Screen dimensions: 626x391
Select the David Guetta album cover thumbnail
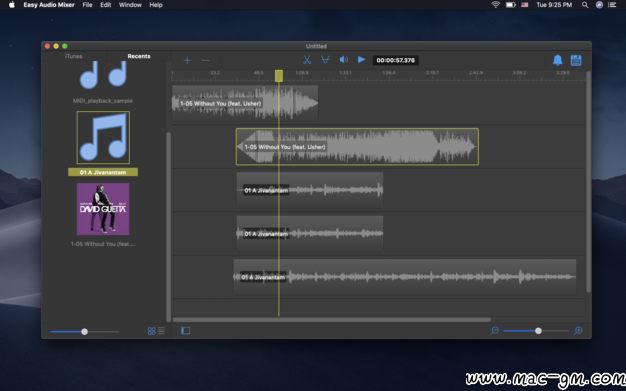(103, 209)
